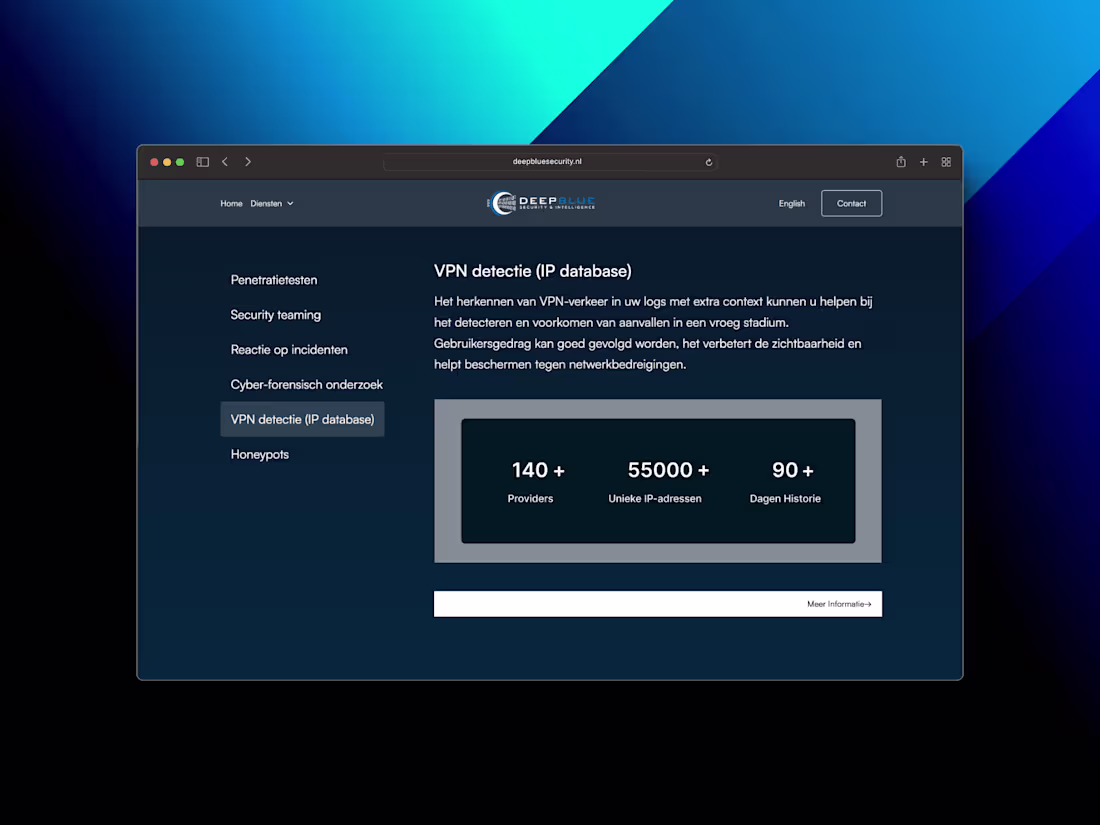Open the Contact button
This screenshot has height=825, width=1100.
851,203
